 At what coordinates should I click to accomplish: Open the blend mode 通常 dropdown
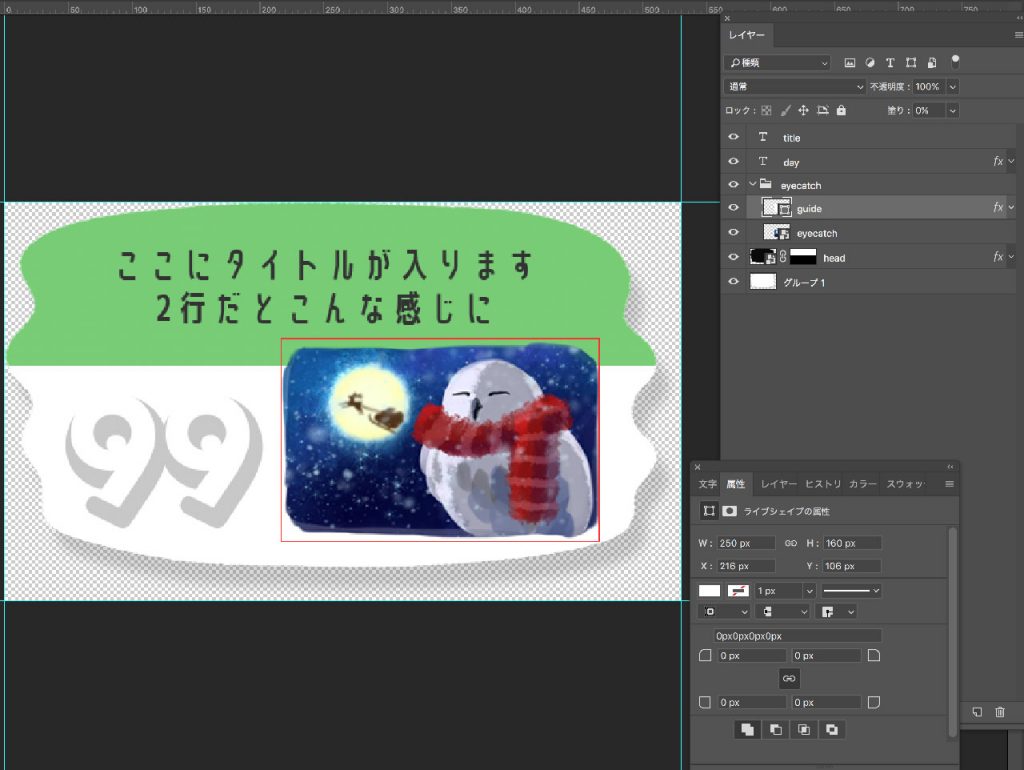[794, 87]
